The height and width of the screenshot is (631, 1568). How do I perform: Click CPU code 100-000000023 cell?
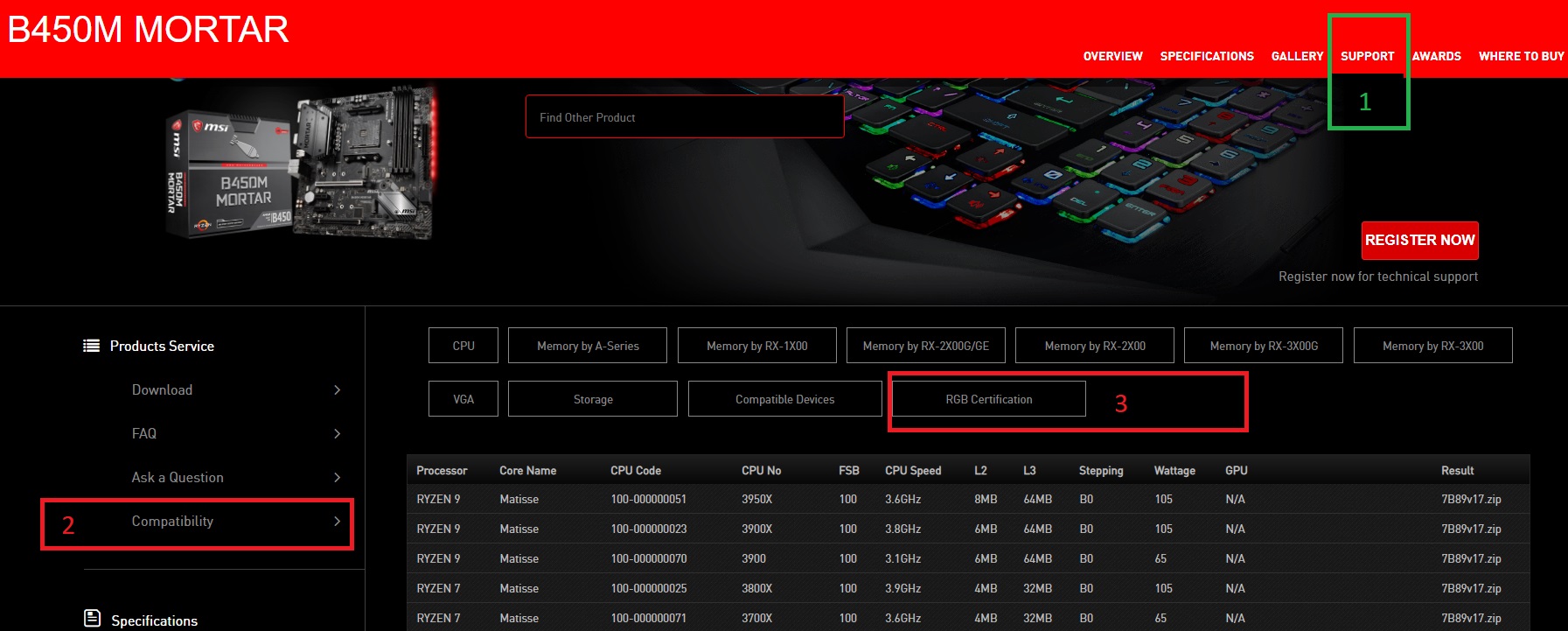click(x=649, y=529)
